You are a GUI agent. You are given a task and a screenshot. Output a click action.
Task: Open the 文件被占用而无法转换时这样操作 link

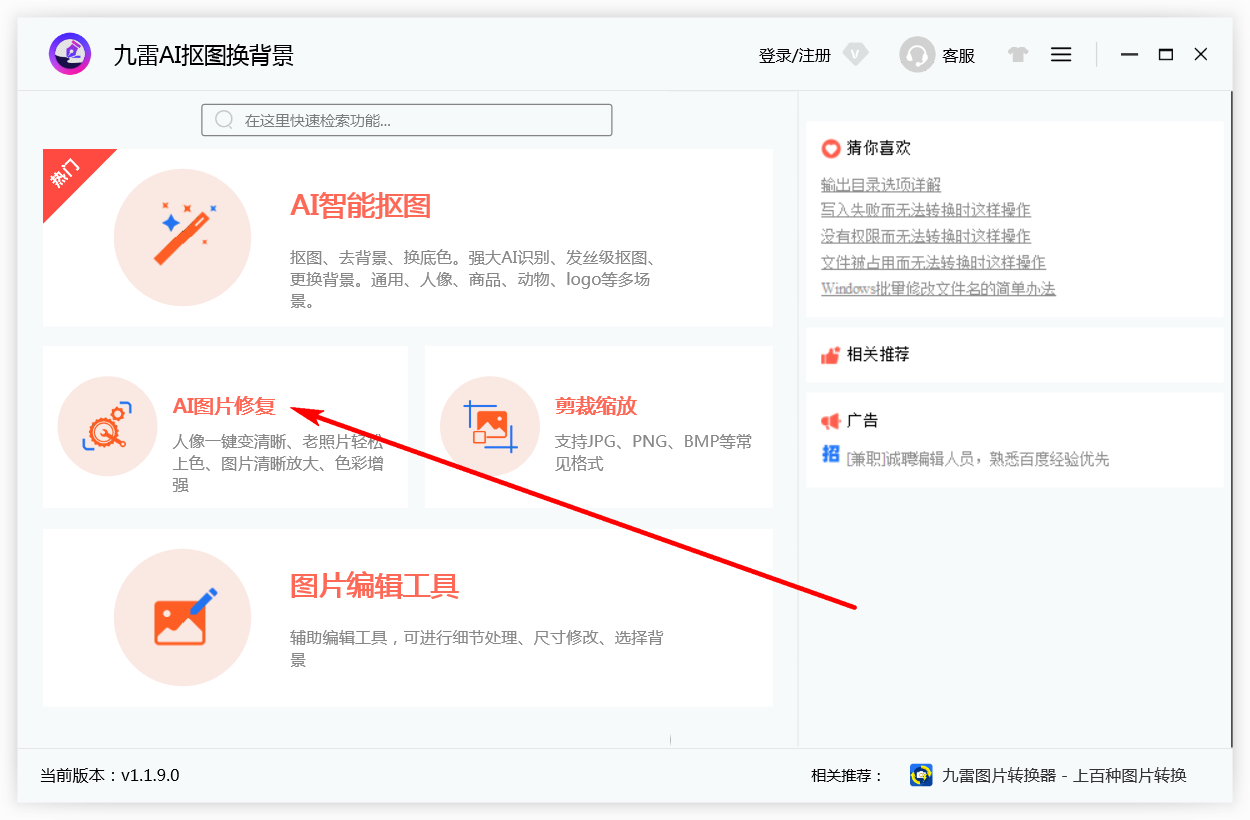click(933, 262)
